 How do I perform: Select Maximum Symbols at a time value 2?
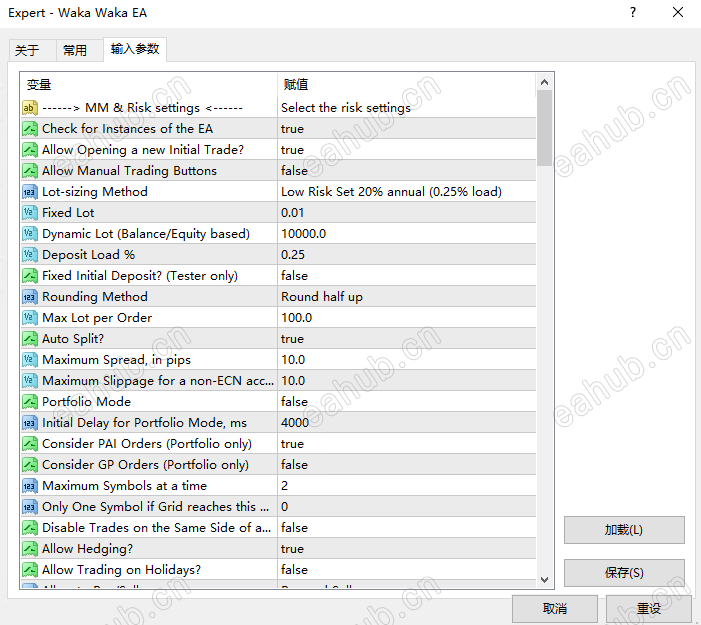coord(406,486)
